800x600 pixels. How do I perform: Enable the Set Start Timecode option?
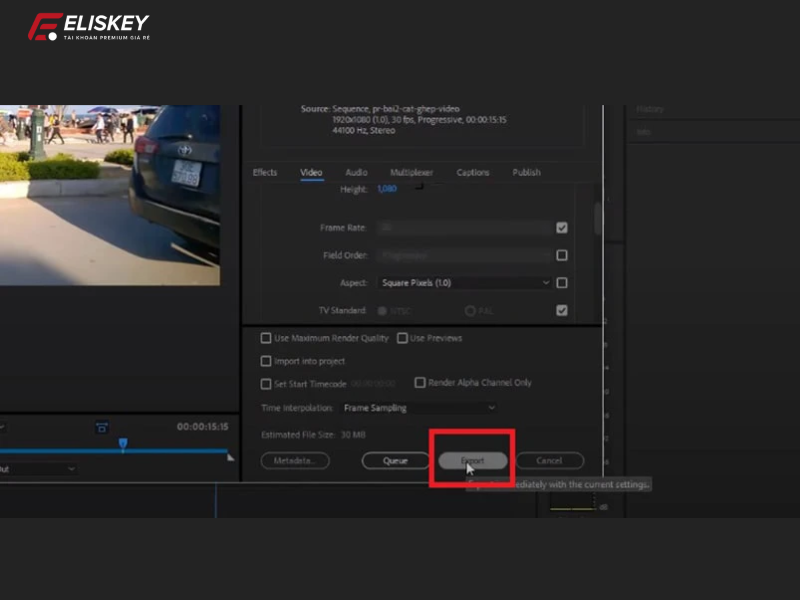point(265,382)
